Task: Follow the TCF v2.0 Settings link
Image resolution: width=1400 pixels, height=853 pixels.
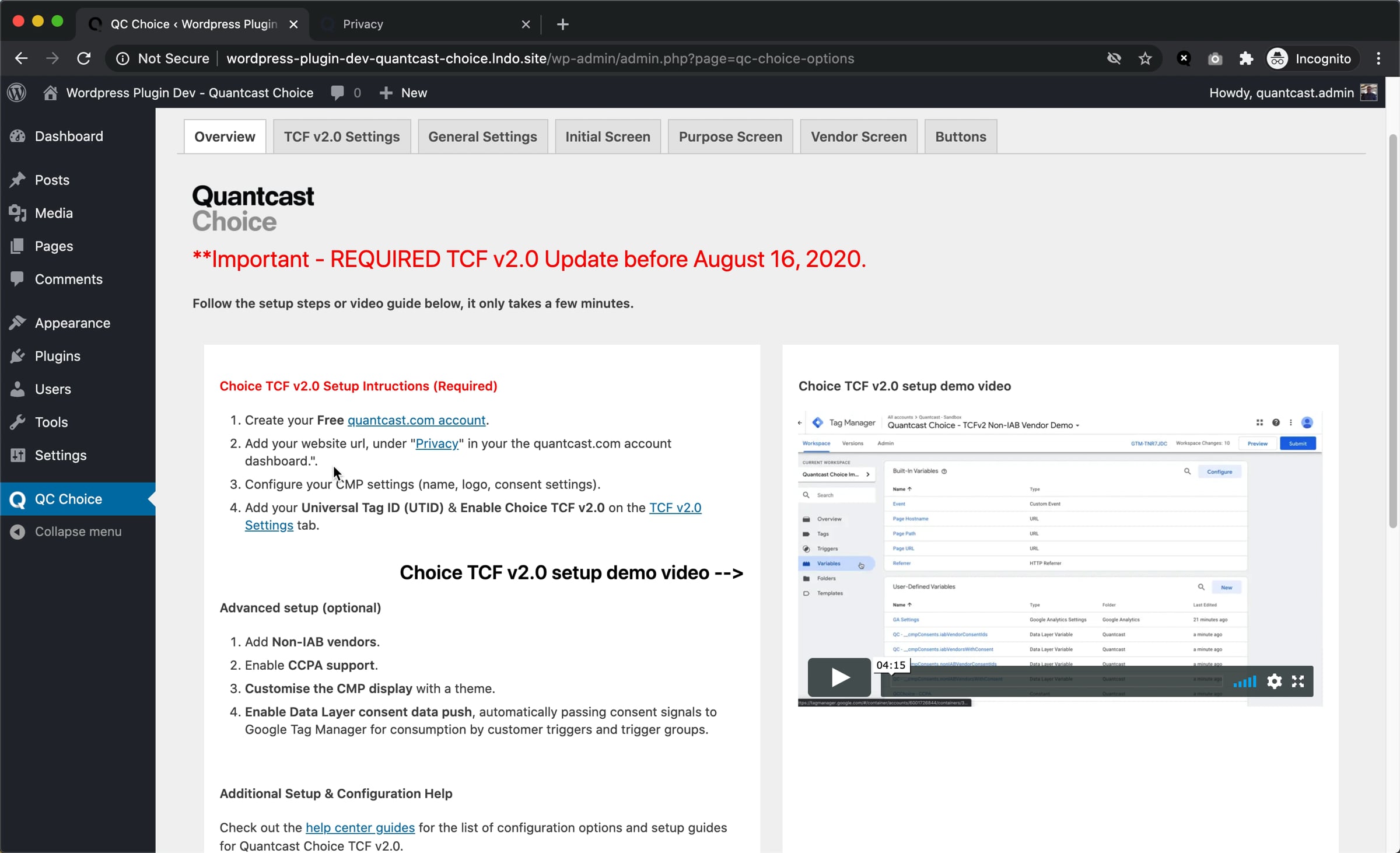Action: (x=675, y=508)
